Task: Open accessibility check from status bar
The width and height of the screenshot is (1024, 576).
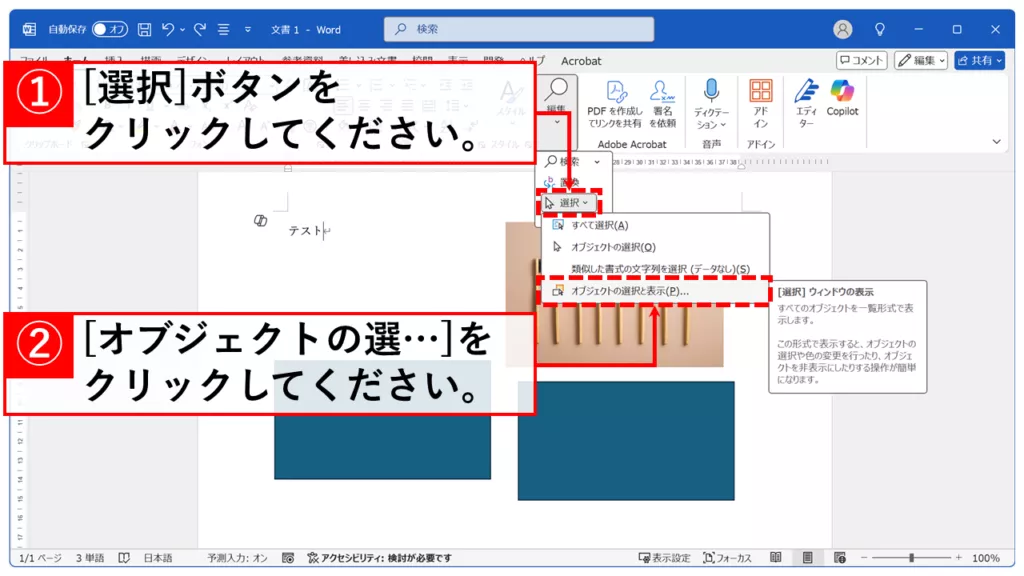Action: tap(379, 558)
